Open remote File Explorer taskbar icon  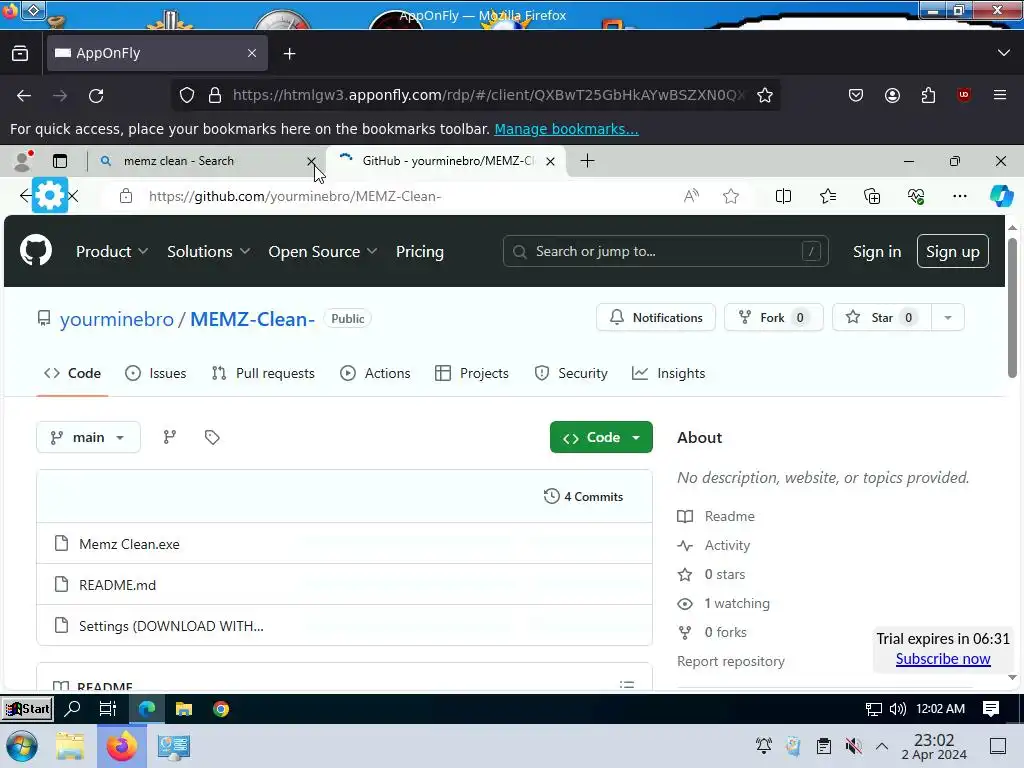tap(184, 709)
